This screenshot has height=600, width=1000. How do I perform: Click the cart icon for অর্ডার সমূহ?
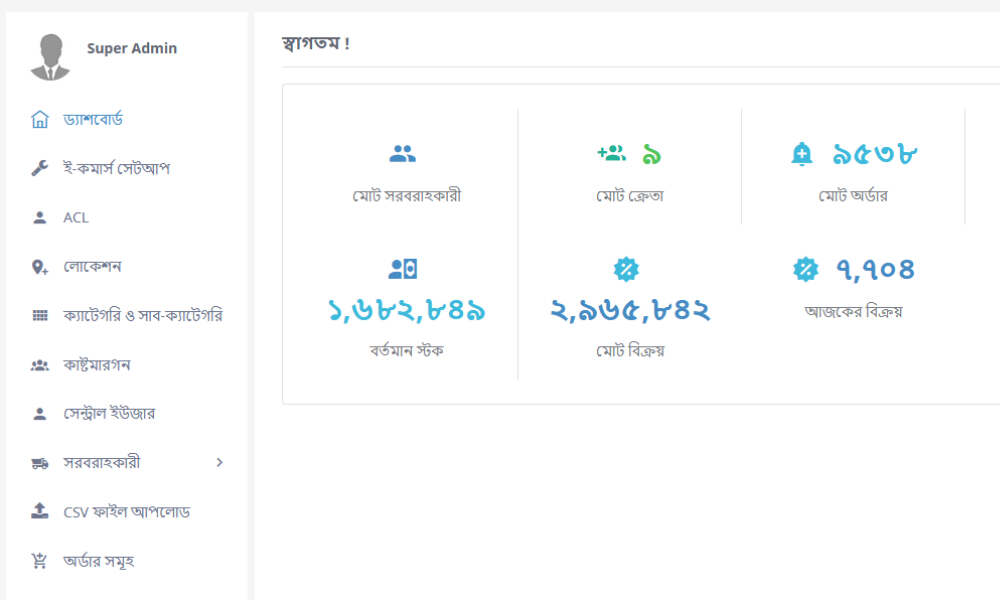pos(40,561)
